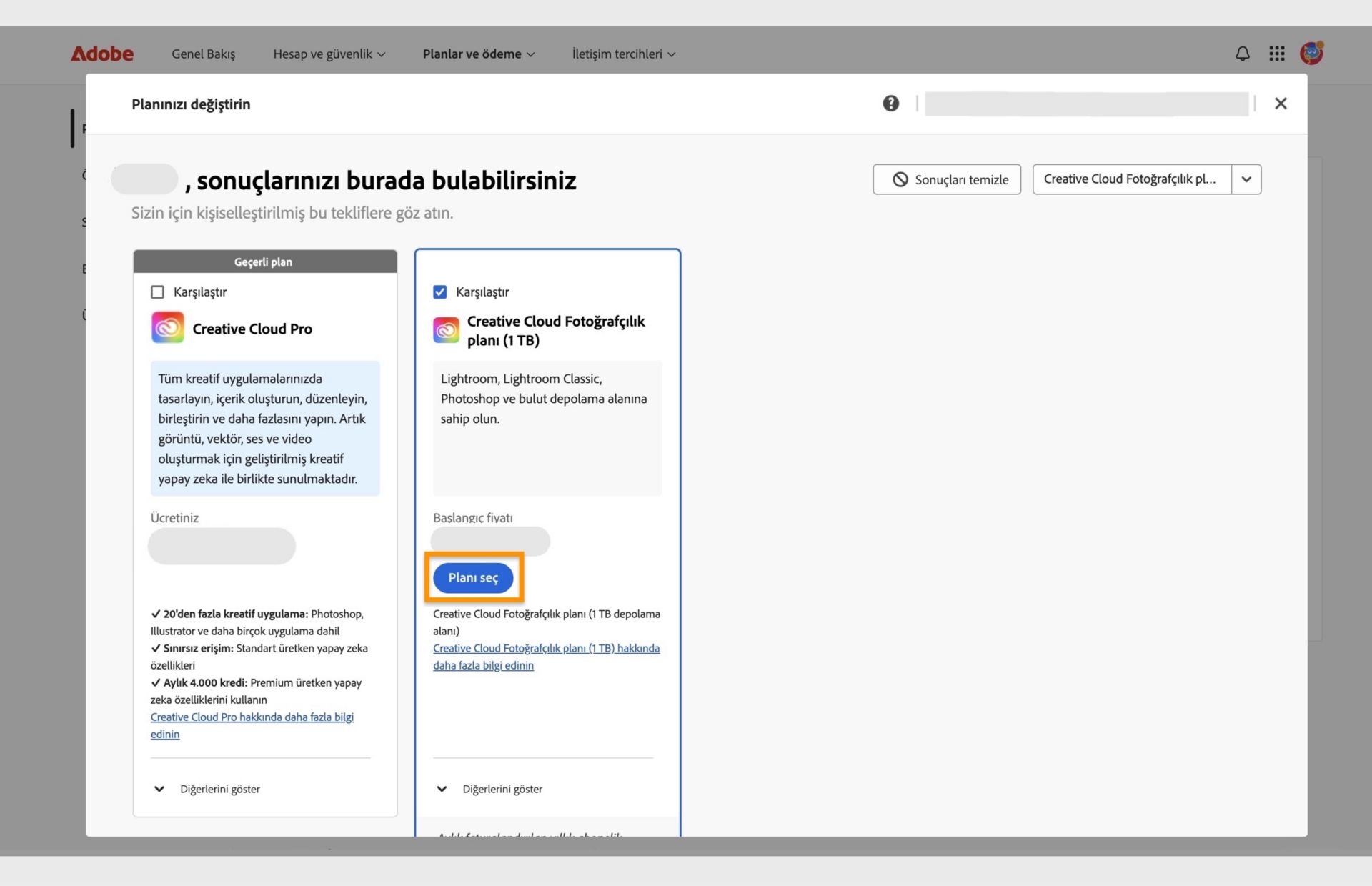Open the Genel Bakış menu item
This screenshot has height=886, width=1372.
[x=203, y=54]
